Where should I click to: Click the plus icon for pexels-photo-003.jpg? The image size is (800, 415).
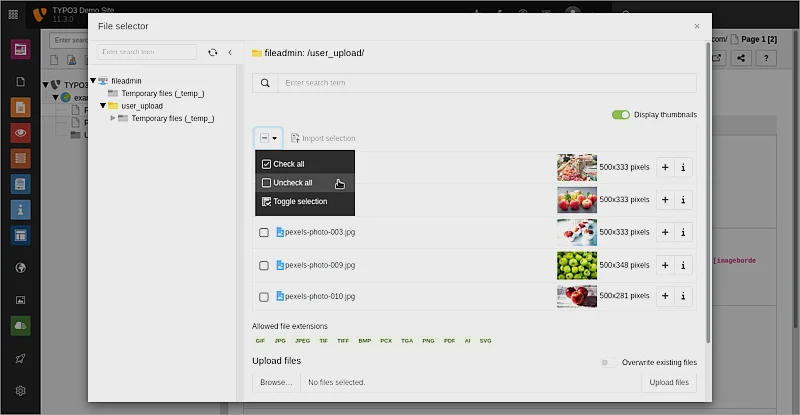pyautogui.click(x=665, y=232)
